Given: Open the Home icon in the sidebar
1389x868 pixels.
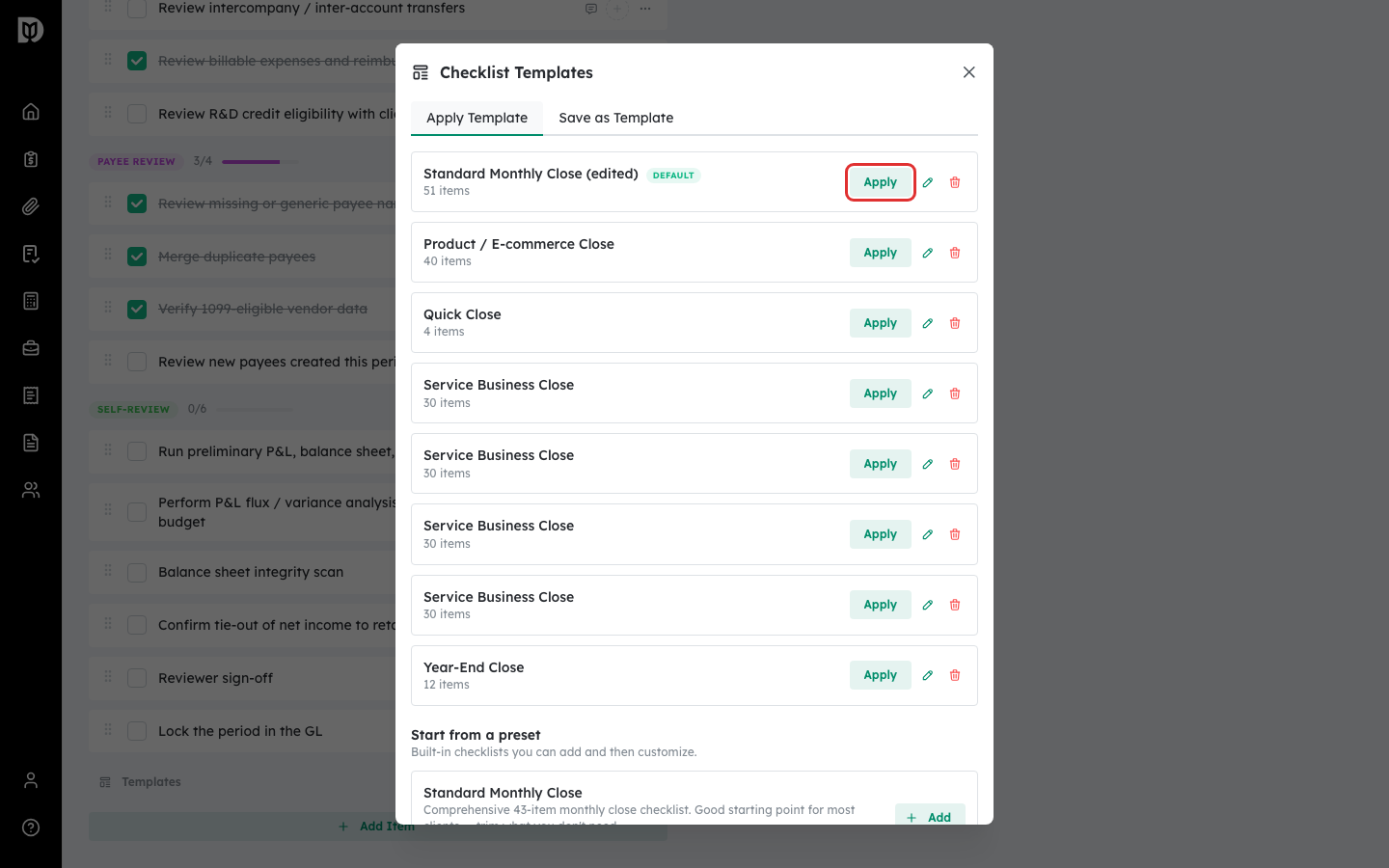Looking at the screenshot, I should (31, 112).
